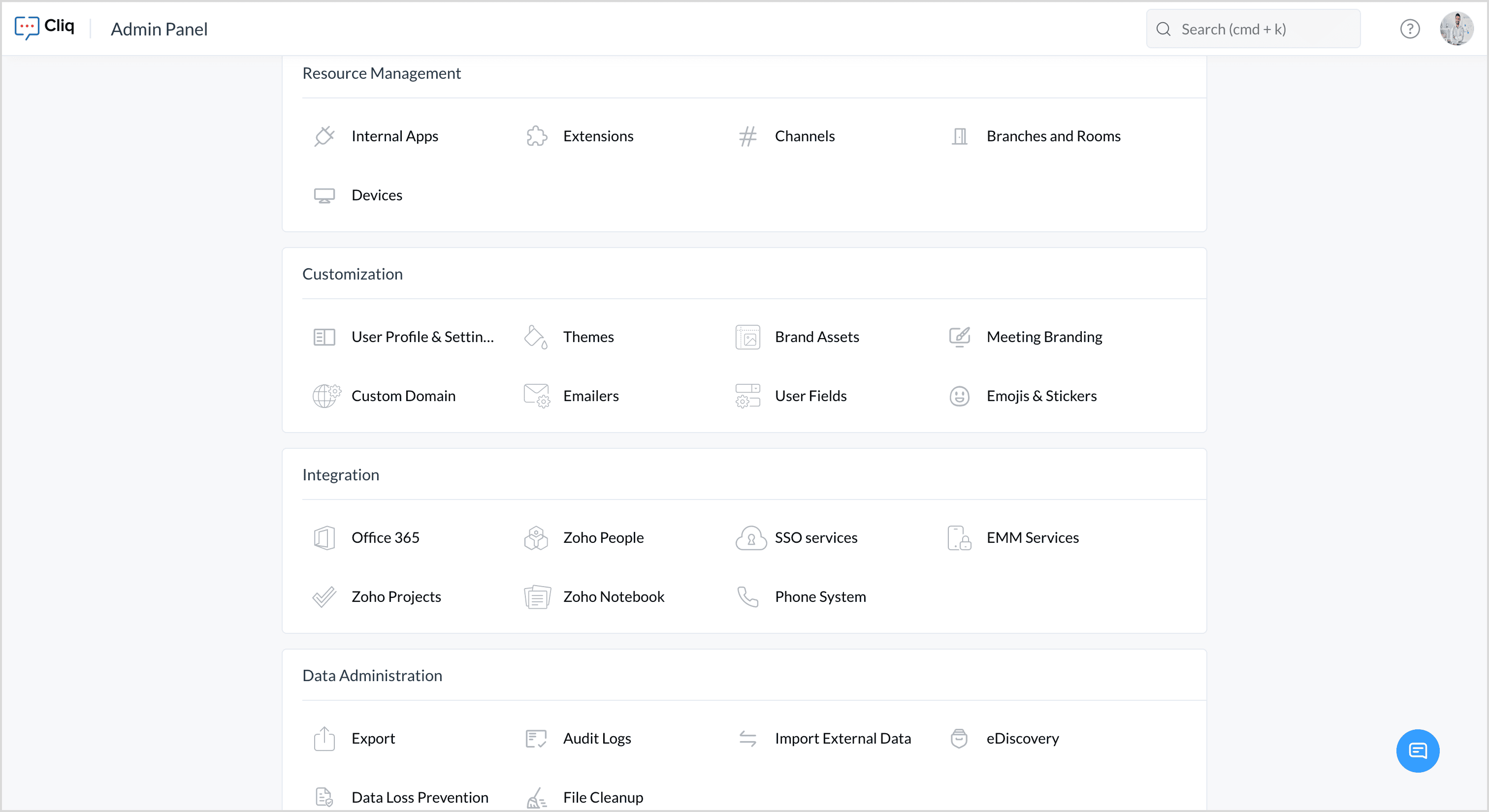
Task: Click the Meeting Branding edit icon
Action: tap(960, 337)
